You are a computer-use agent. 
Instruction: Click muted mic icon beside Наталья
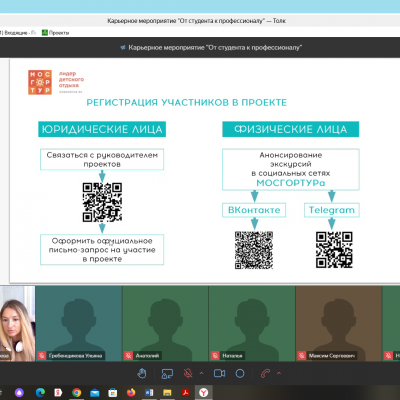click(215, 356)
